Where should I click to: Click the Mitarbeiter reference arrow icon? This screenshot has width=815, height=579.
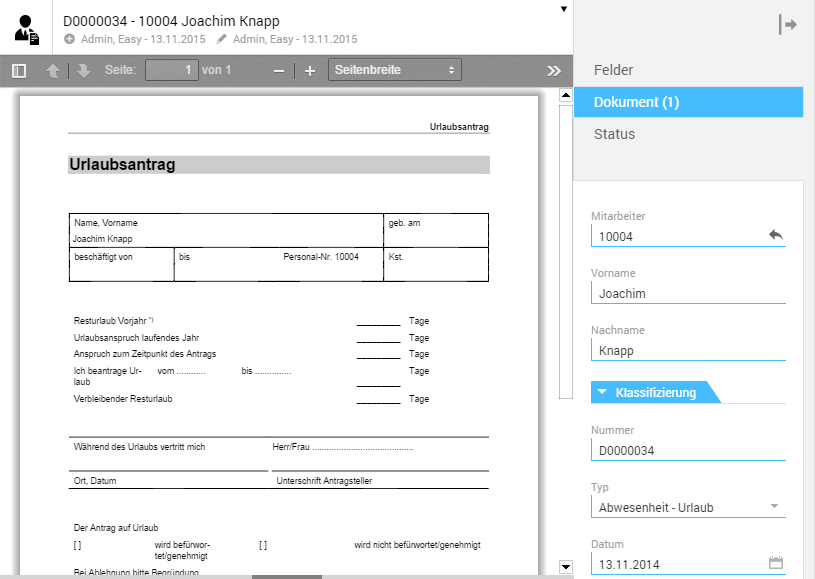pyautogui.click(x=775, y=234)
